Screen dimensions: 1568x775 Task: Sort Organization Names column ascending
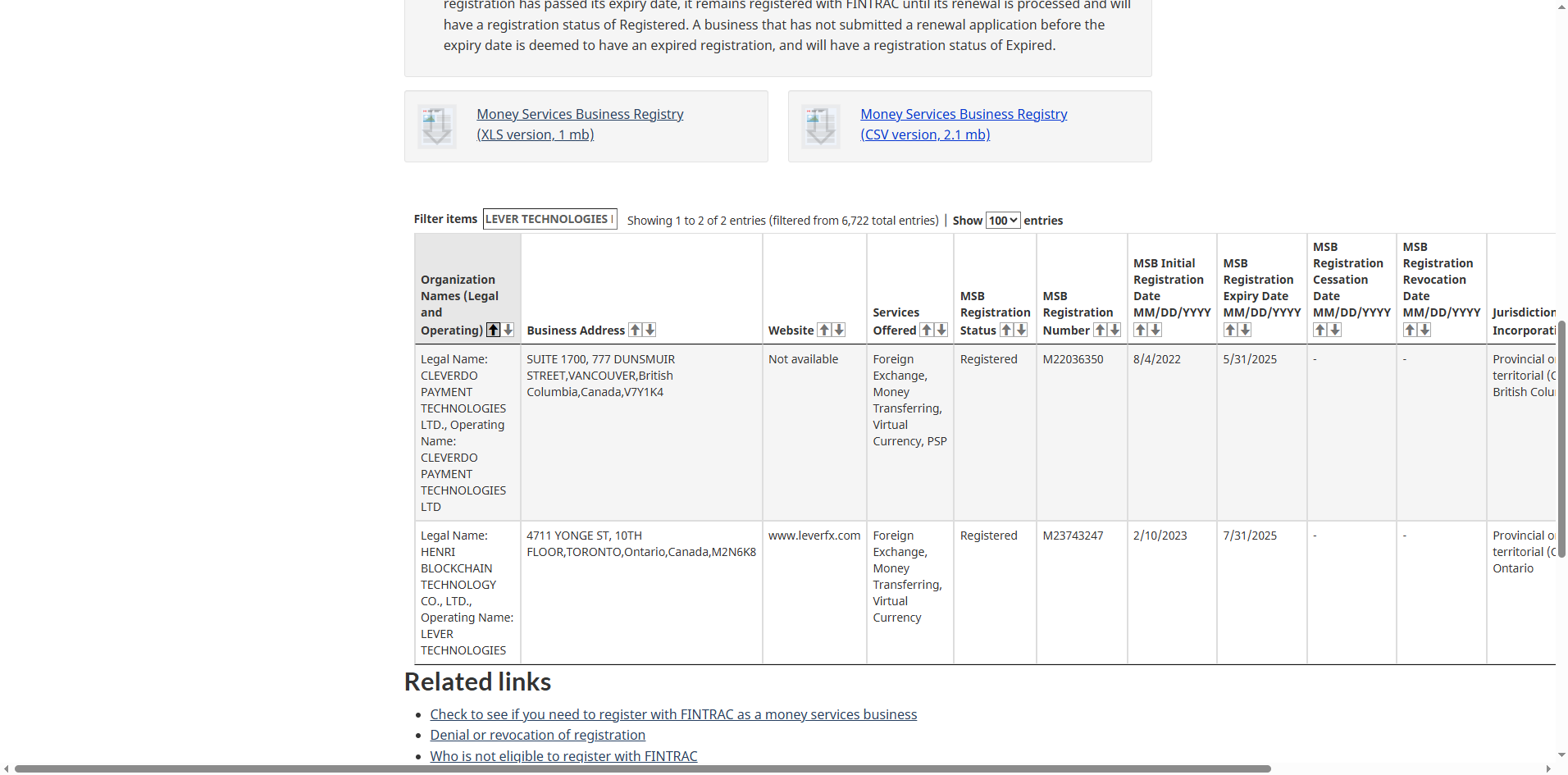click(493, 330)
